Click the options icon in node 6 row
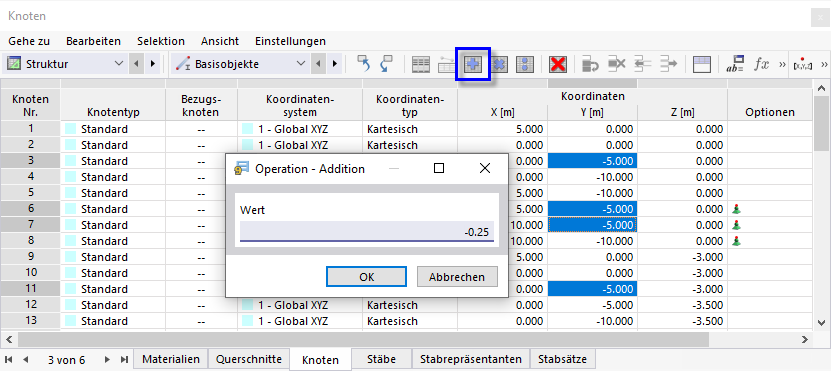Viewport: 831px width, 371px height. point(736,209)
